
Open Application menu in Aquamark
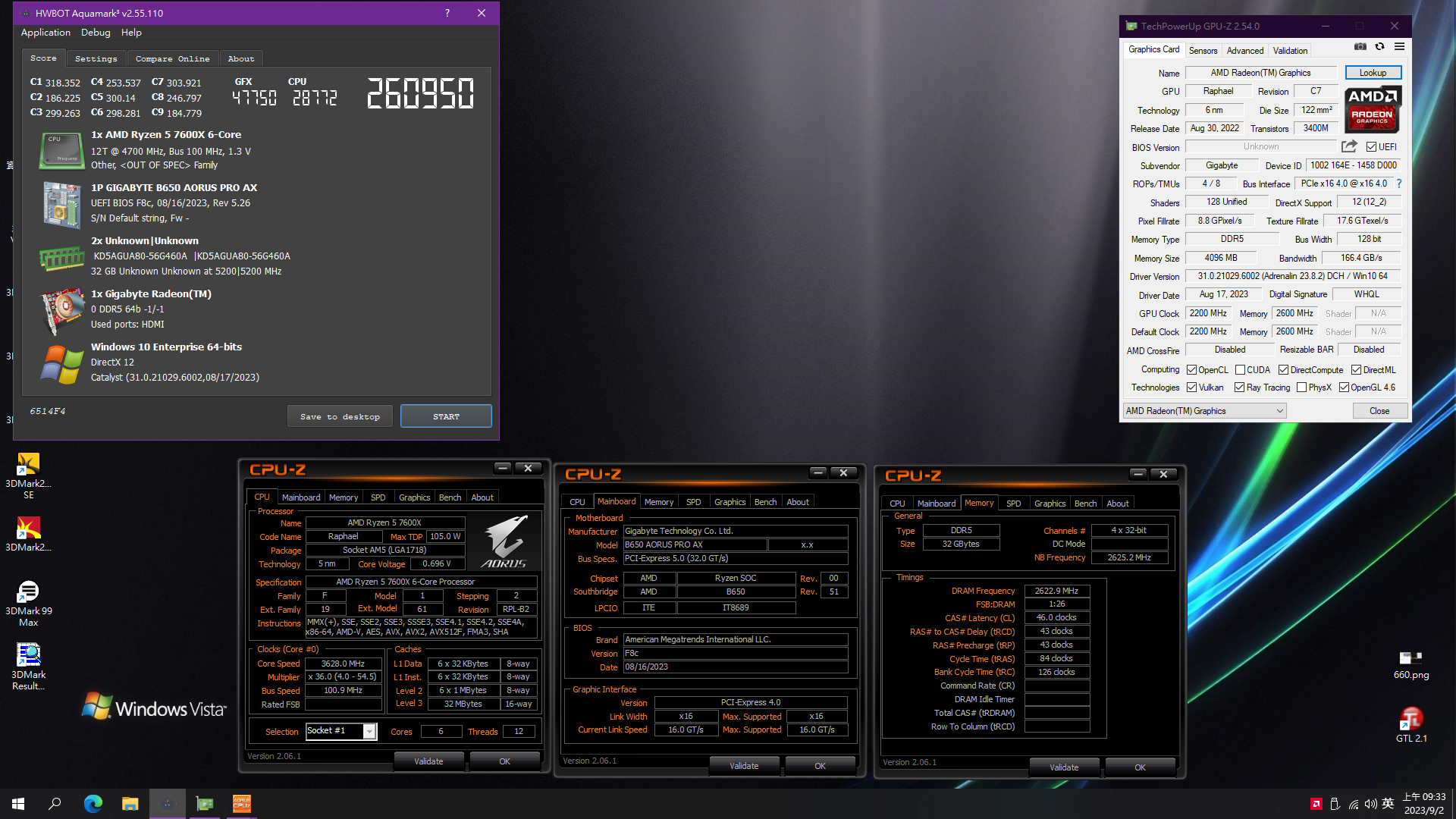point(45,33)
